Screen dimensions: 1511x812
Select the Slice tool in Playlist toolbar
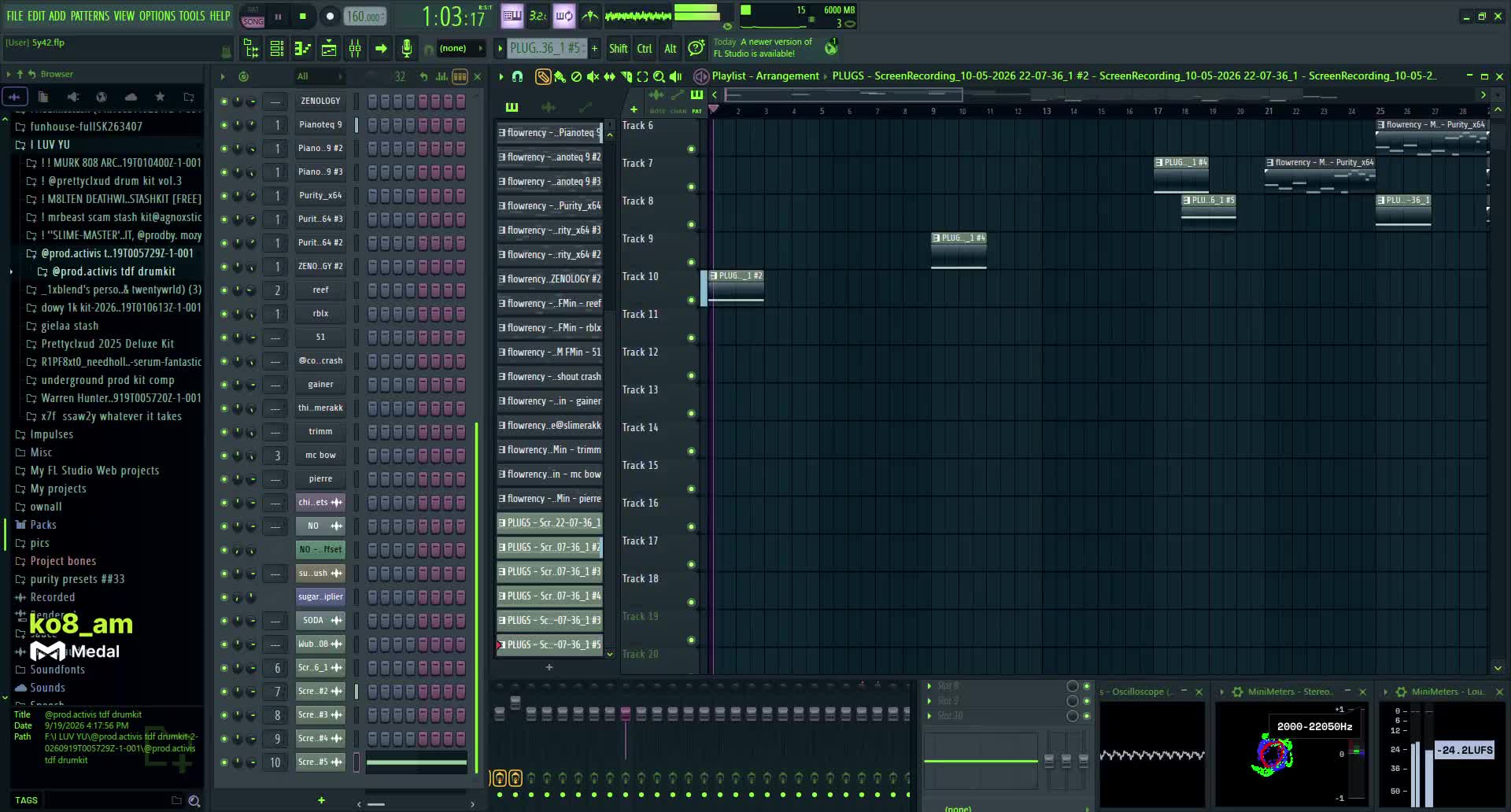coord(626,76)
